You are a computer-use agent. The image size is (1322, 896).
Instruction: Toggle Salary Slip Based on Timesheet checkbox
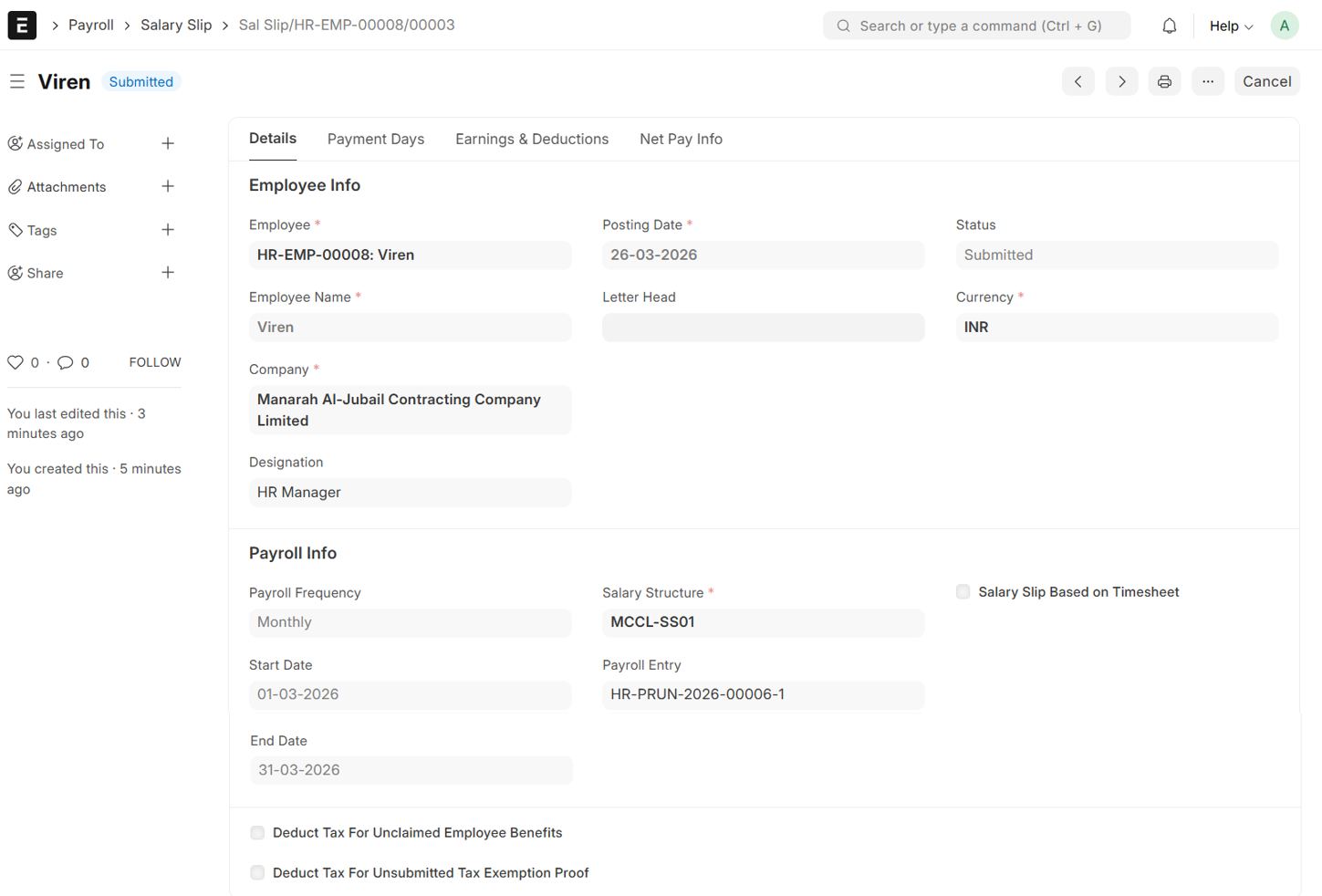coord(963,592)
